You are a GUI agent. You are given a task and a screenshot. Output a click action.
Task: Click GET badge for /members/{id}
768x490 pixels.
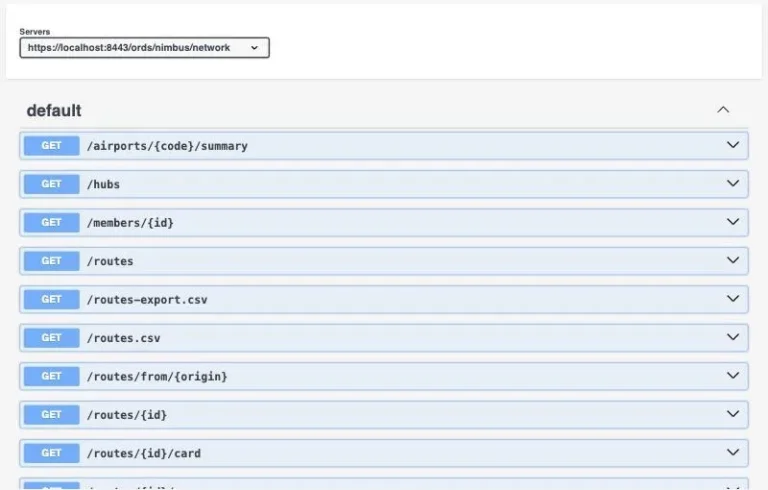51,222
